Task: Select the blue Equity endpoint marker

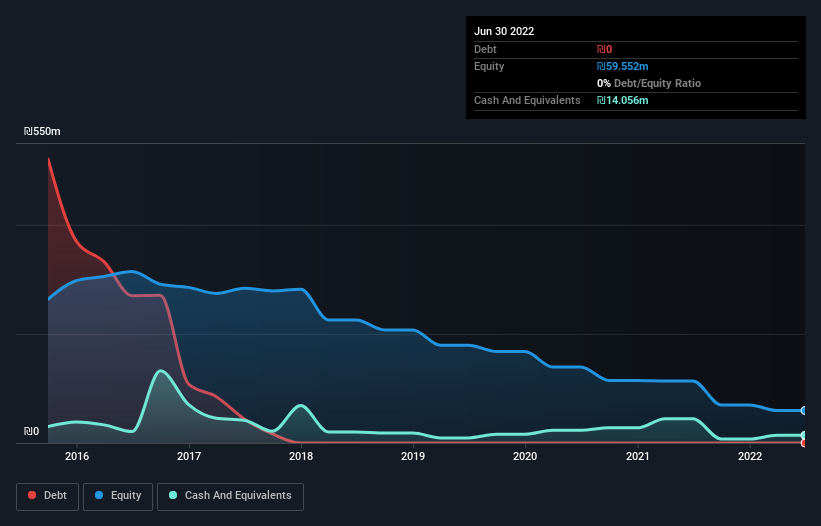Action: click(804, 410)
